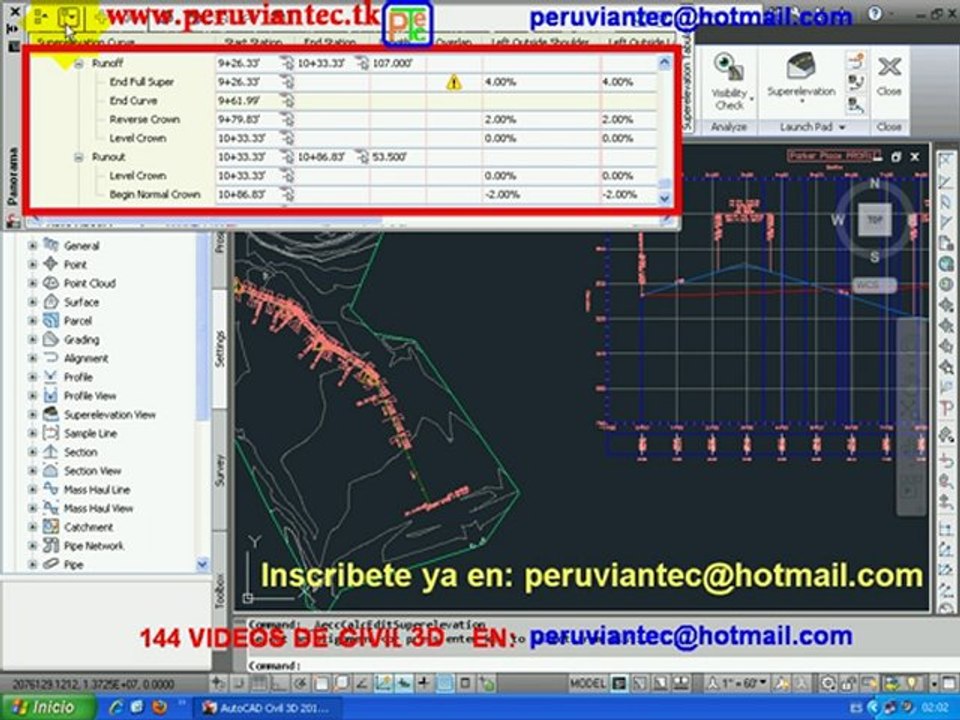Click the toolbar lock icon in status bar

coord(849,683)
